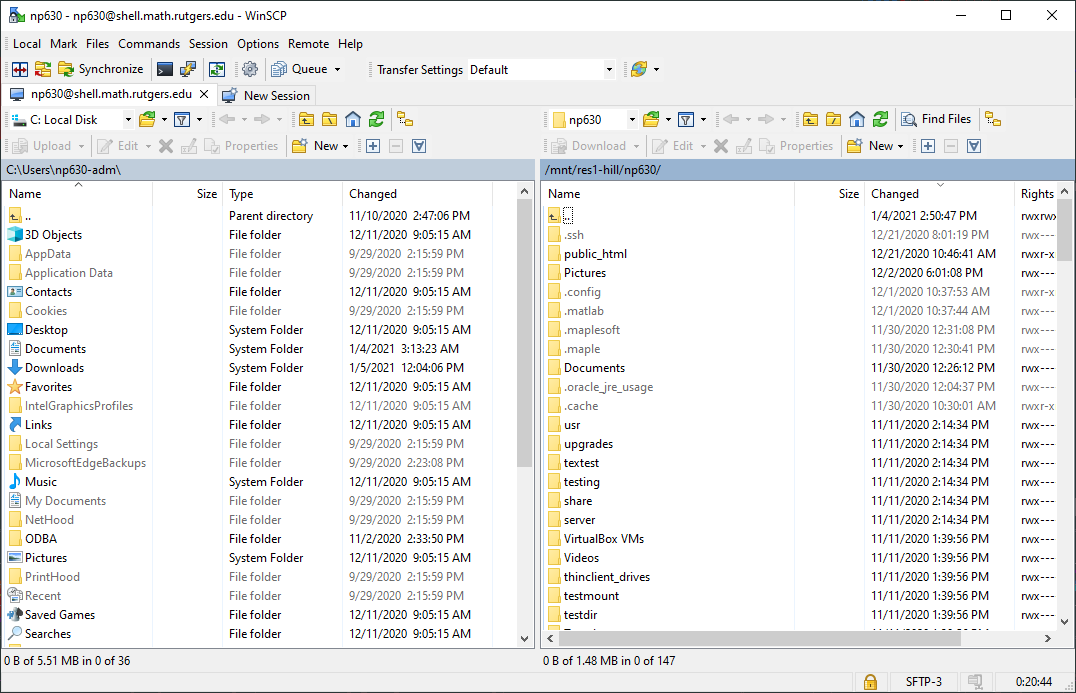Viewport: 1076px width, 693px height.
Task: Open the terminal console icon
Action: (165, 69)
